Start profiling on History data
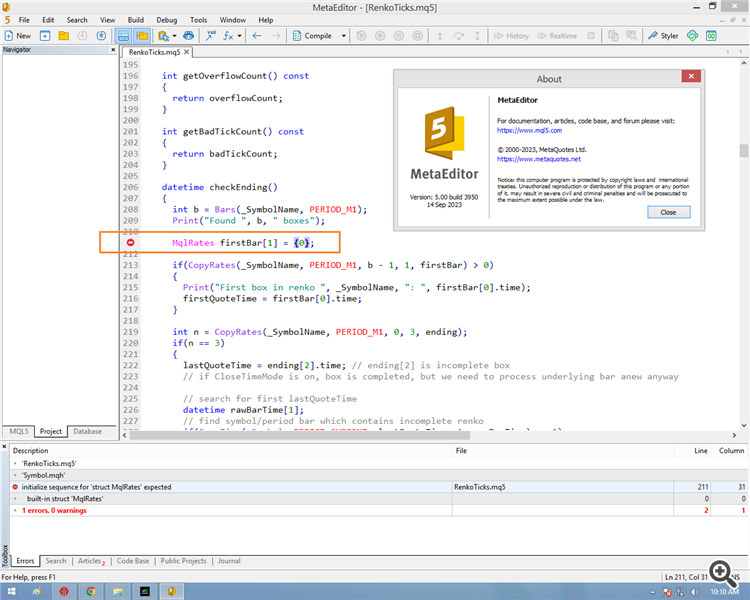The width and height of the screenshot is (750, 600). point(511,36)
